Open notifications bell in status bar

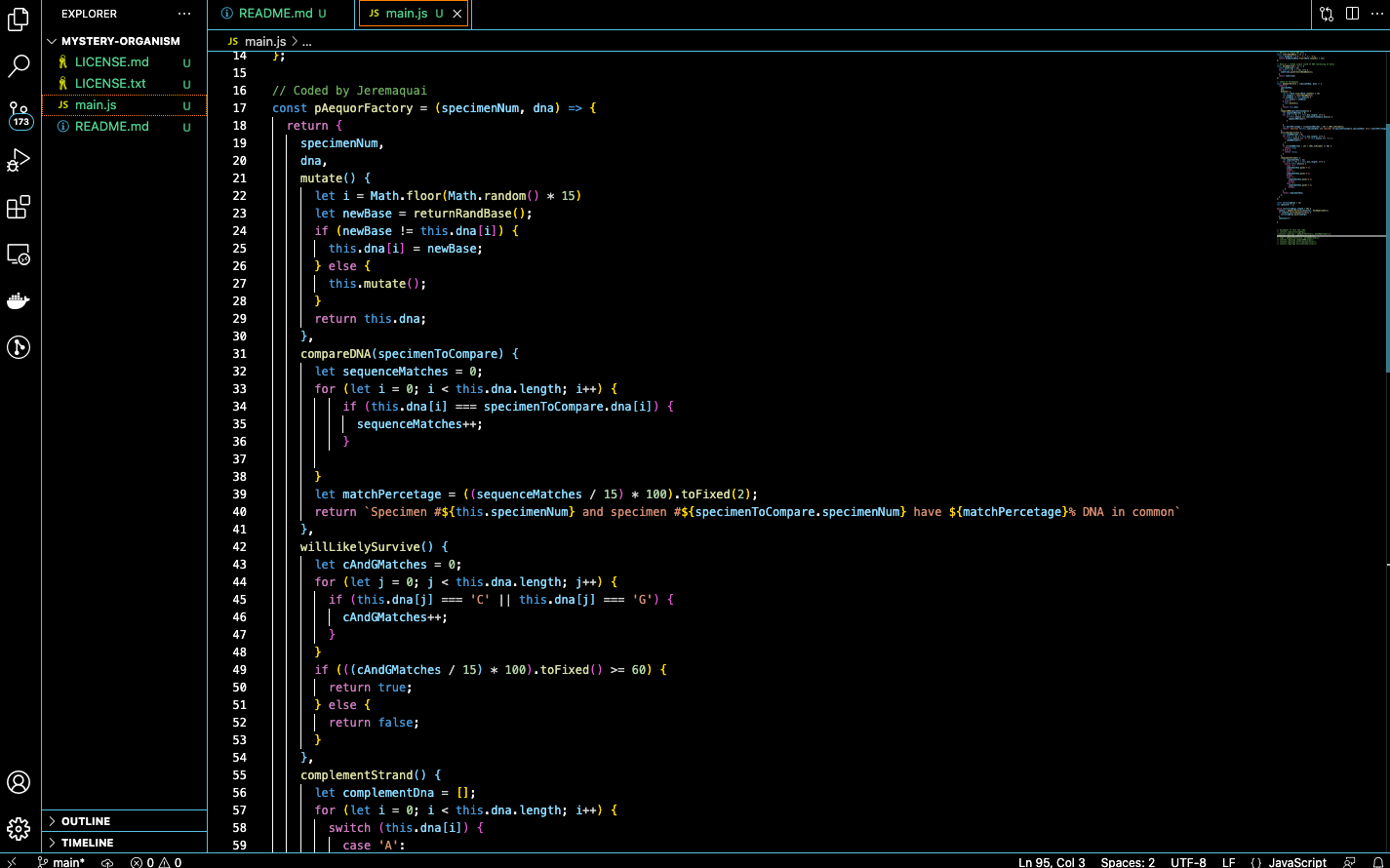click(x=1375, y=862)
